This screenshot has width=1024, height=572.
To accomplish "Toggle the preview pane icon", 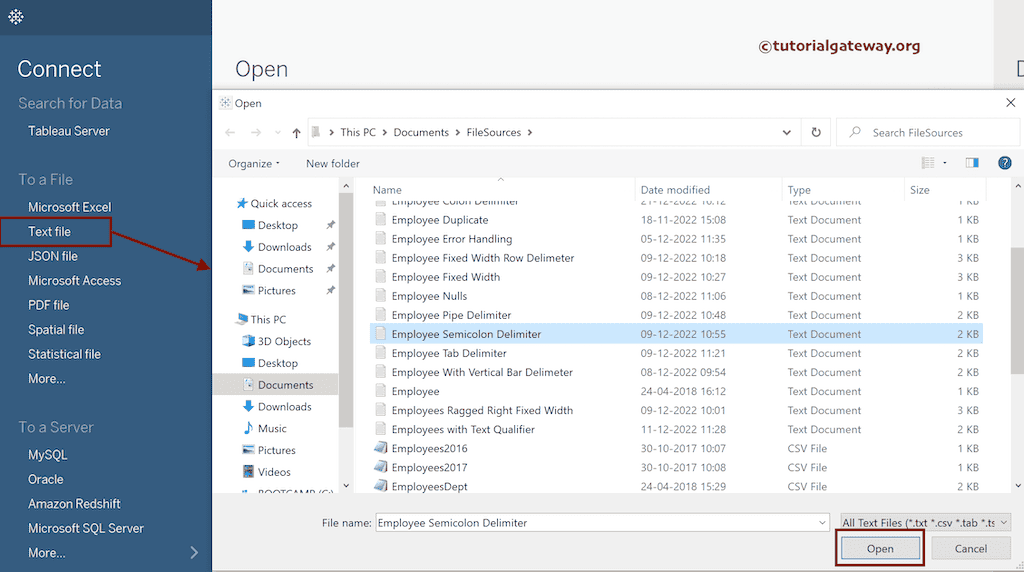I will (x=972, y=163).
